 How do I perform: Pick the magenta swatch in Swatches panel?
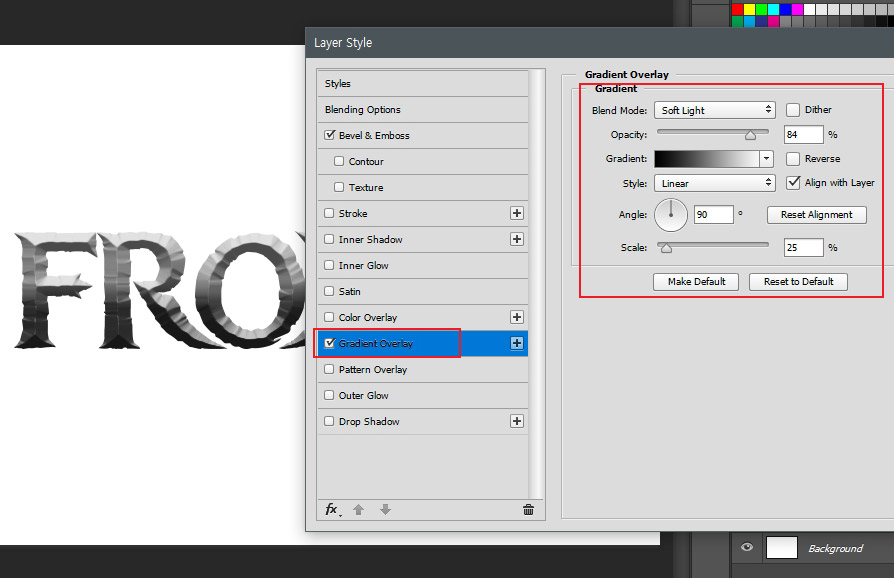(797, 9)
